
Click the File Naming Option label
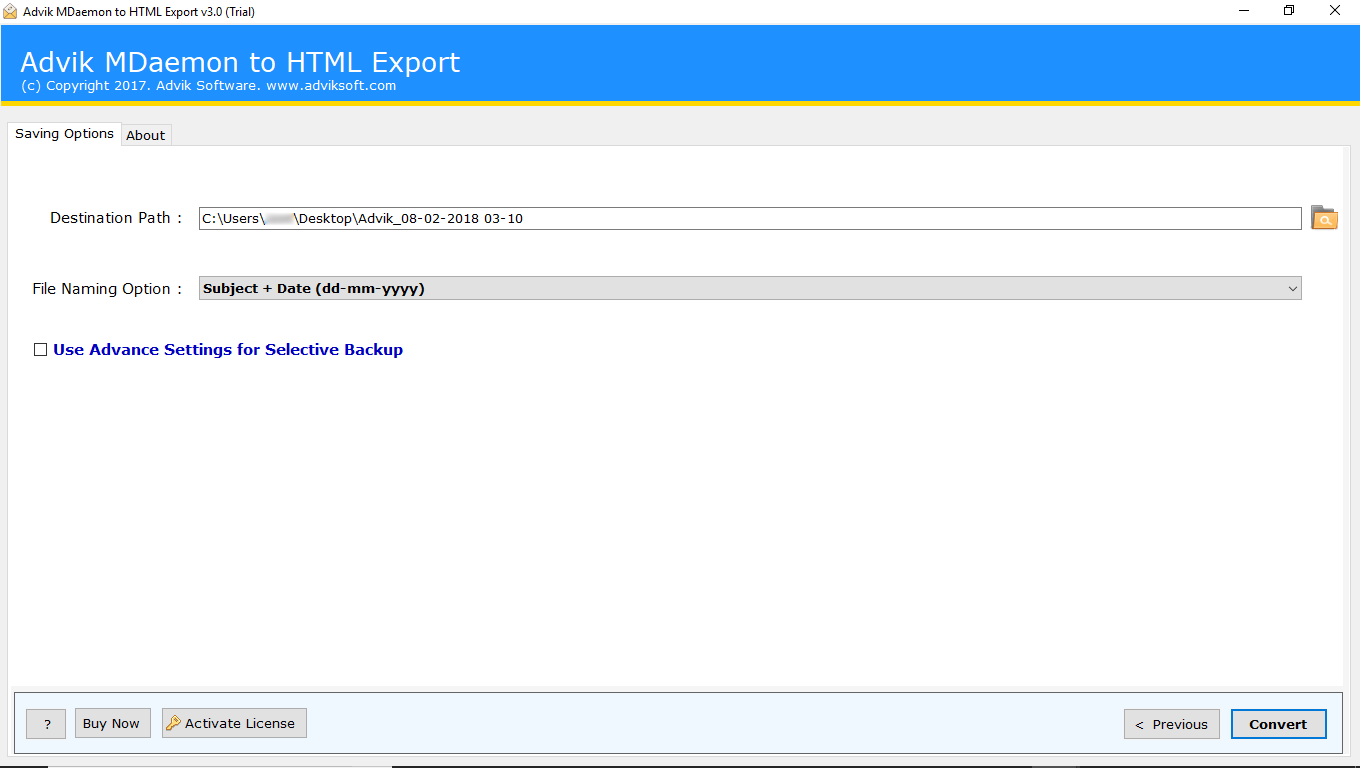[108, 289]
